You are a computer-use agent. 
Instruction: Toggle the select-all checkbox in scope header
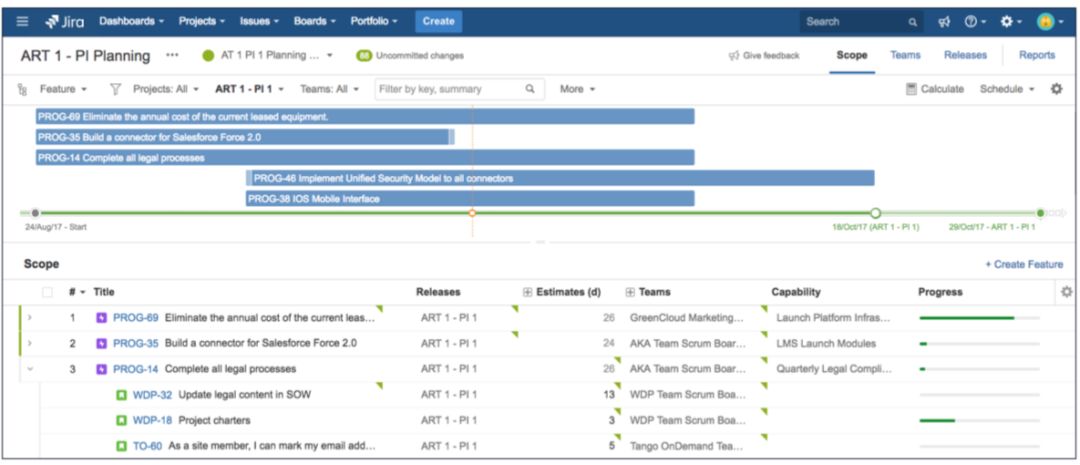pos(48,292)
